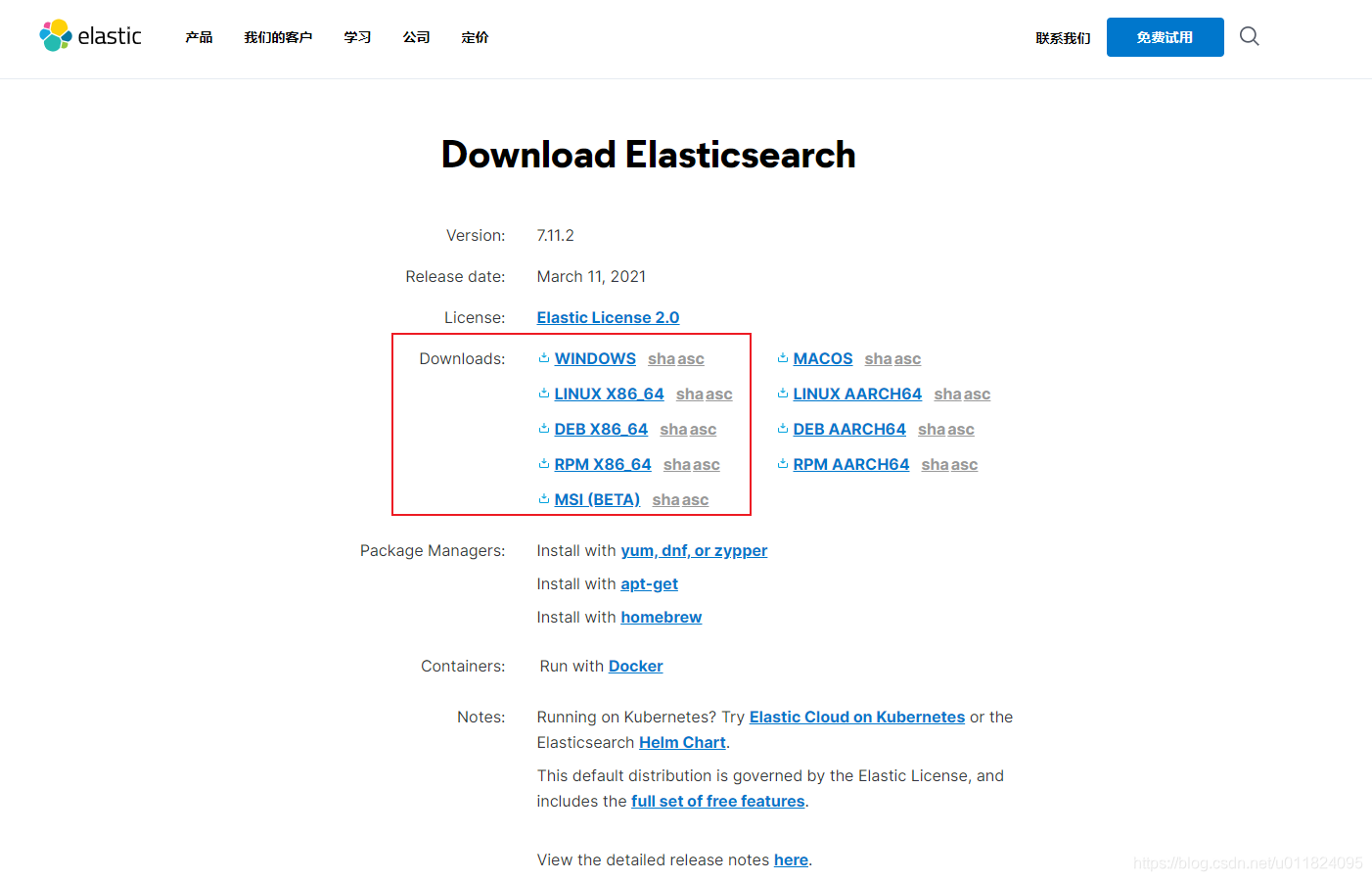Screen dimensions: 1372x881
Task: Open full set of free features link
Action: click(x=718, y=801)
